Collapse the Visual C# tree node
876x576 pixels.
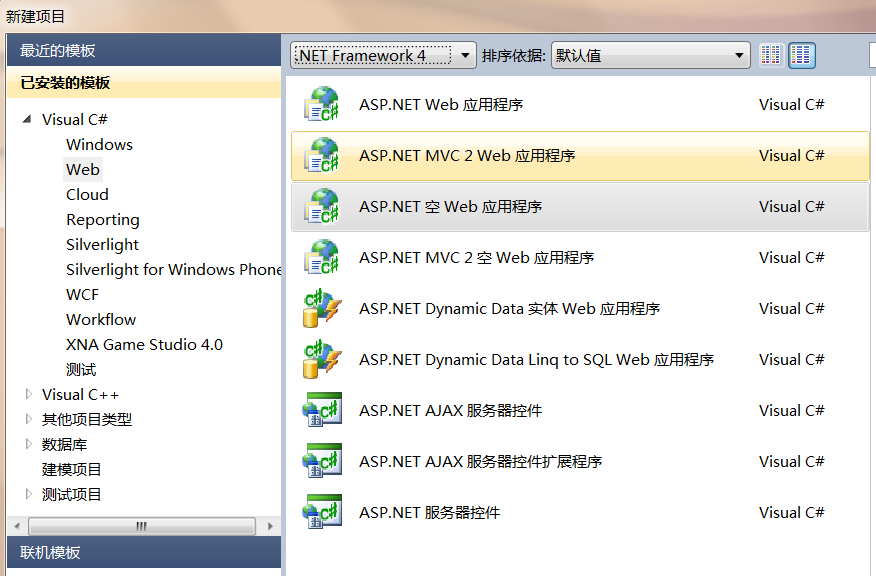pyautogui.click(x=27, y=119)
